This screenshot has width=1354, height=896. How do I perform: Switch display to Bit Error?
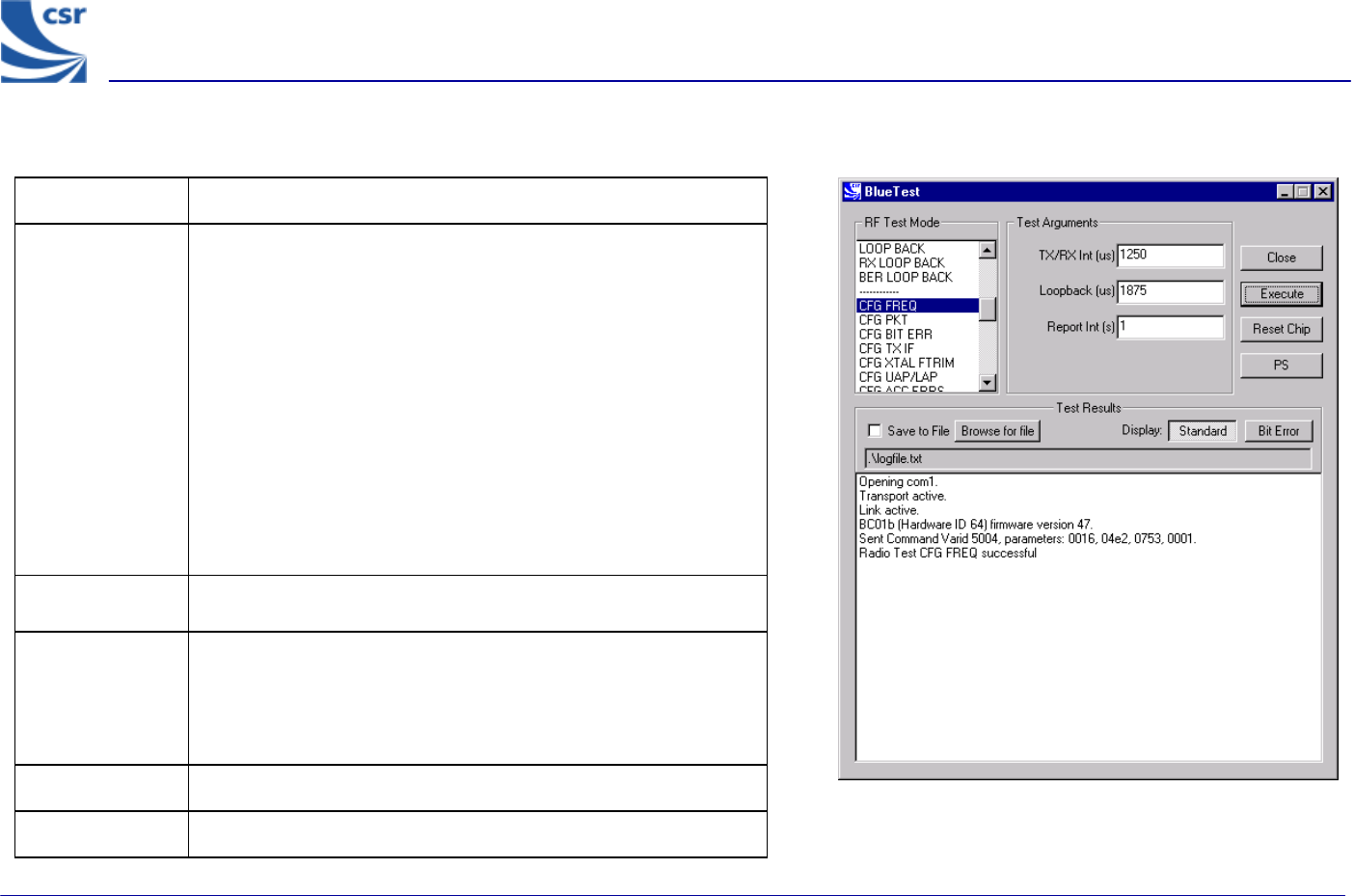point(1279,431)
